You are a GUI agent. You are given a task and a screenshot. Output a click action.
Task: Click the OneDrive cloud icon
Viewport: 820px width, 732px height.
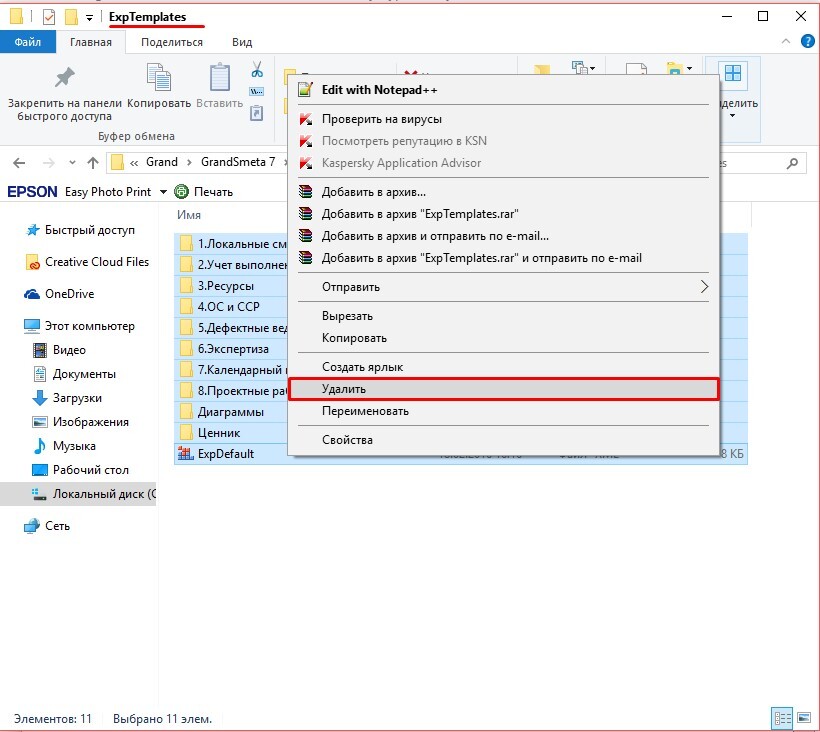point(32,294)
